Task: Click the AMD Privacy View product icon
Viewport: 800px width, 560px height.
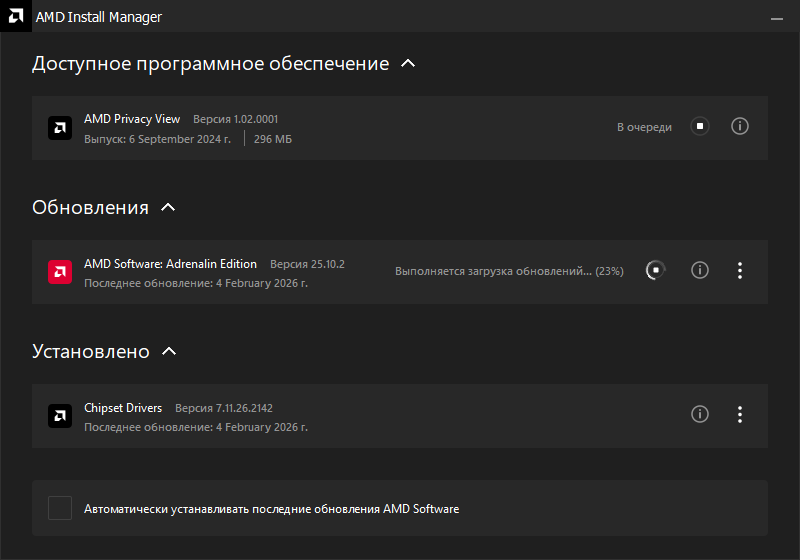Action: pos(60,128)
